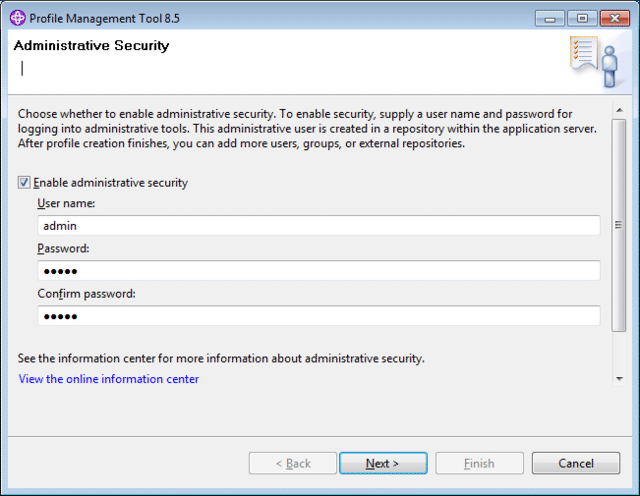
Task: Select the Confirm password field
Action: point(318,316)
